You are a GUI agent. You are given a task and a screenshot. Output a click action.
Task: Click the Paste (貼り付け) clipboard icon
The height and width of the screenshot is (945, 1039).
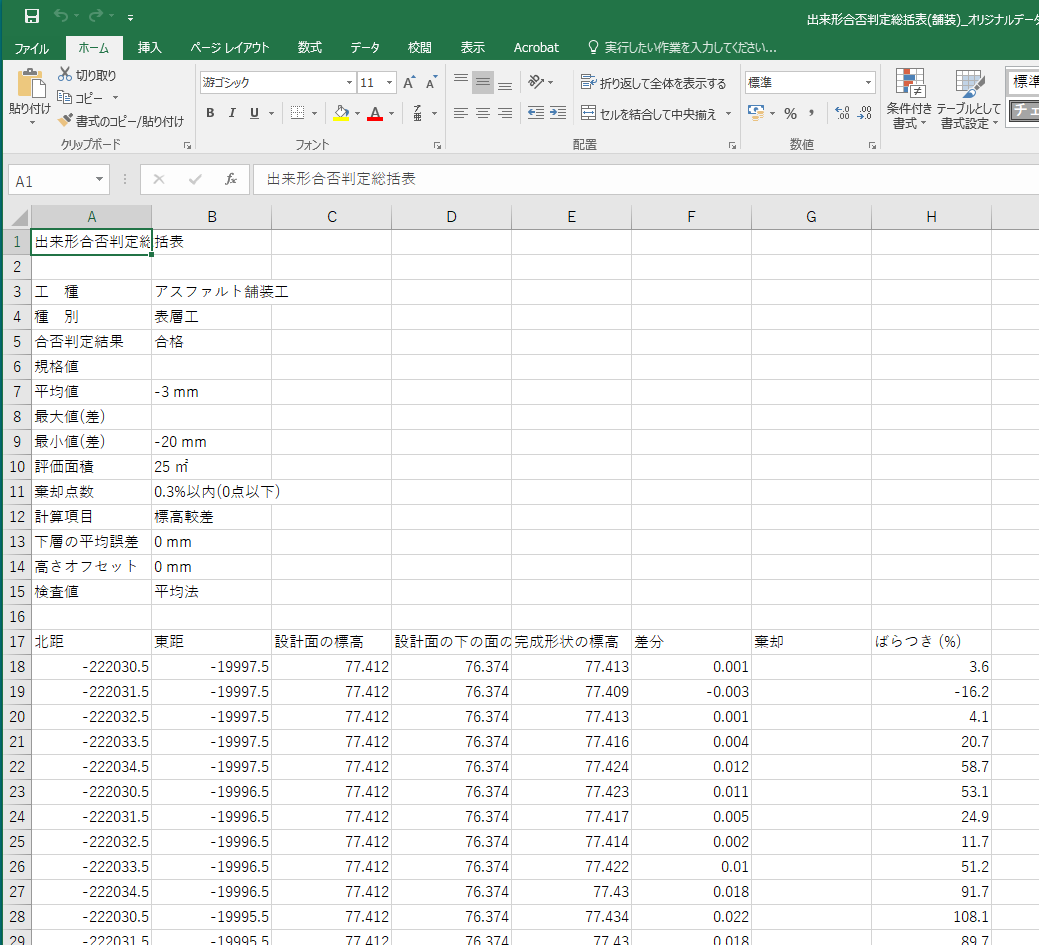[30, 84]
